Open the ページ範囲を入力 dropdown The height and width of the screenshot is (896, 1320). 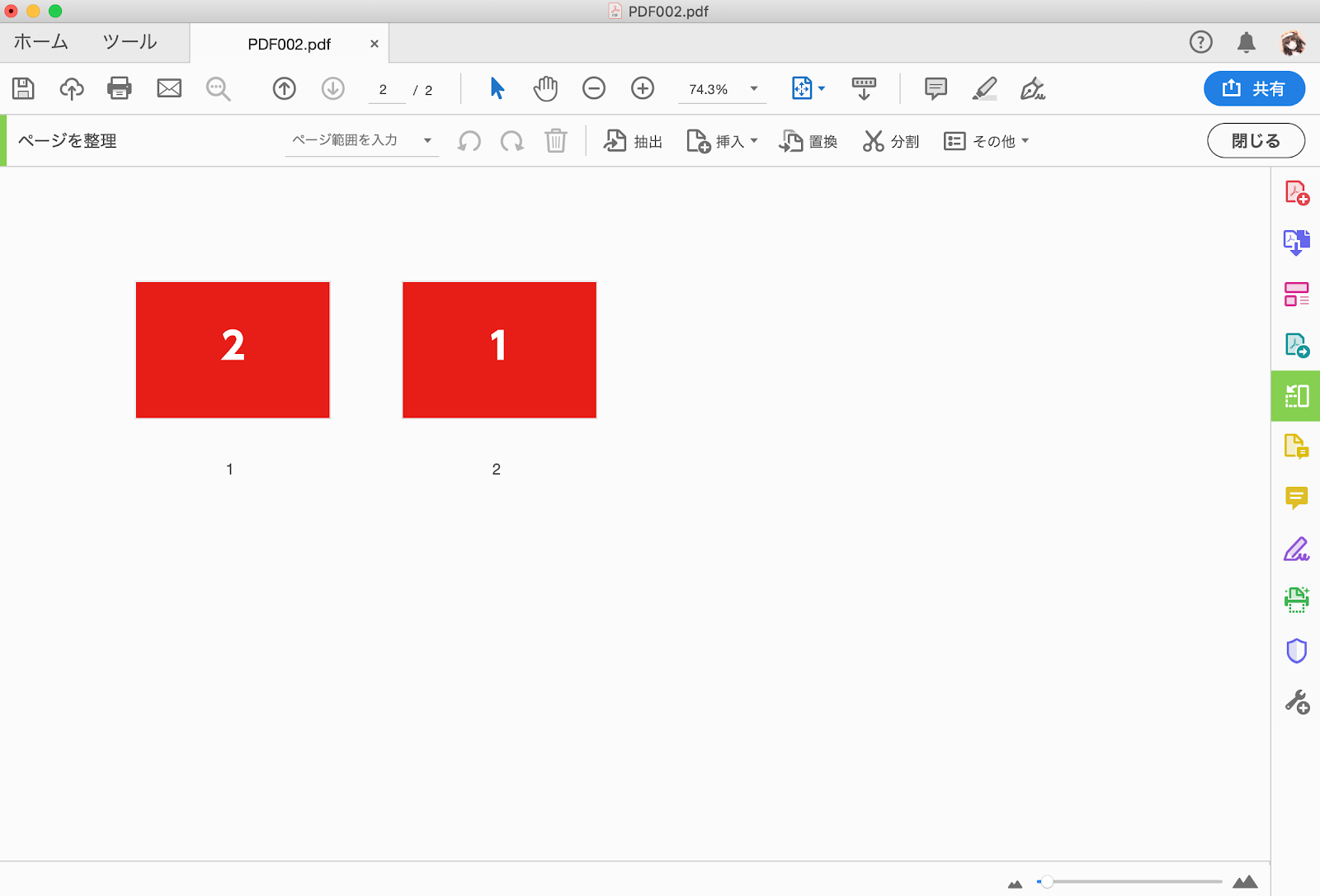click(362, 140)
